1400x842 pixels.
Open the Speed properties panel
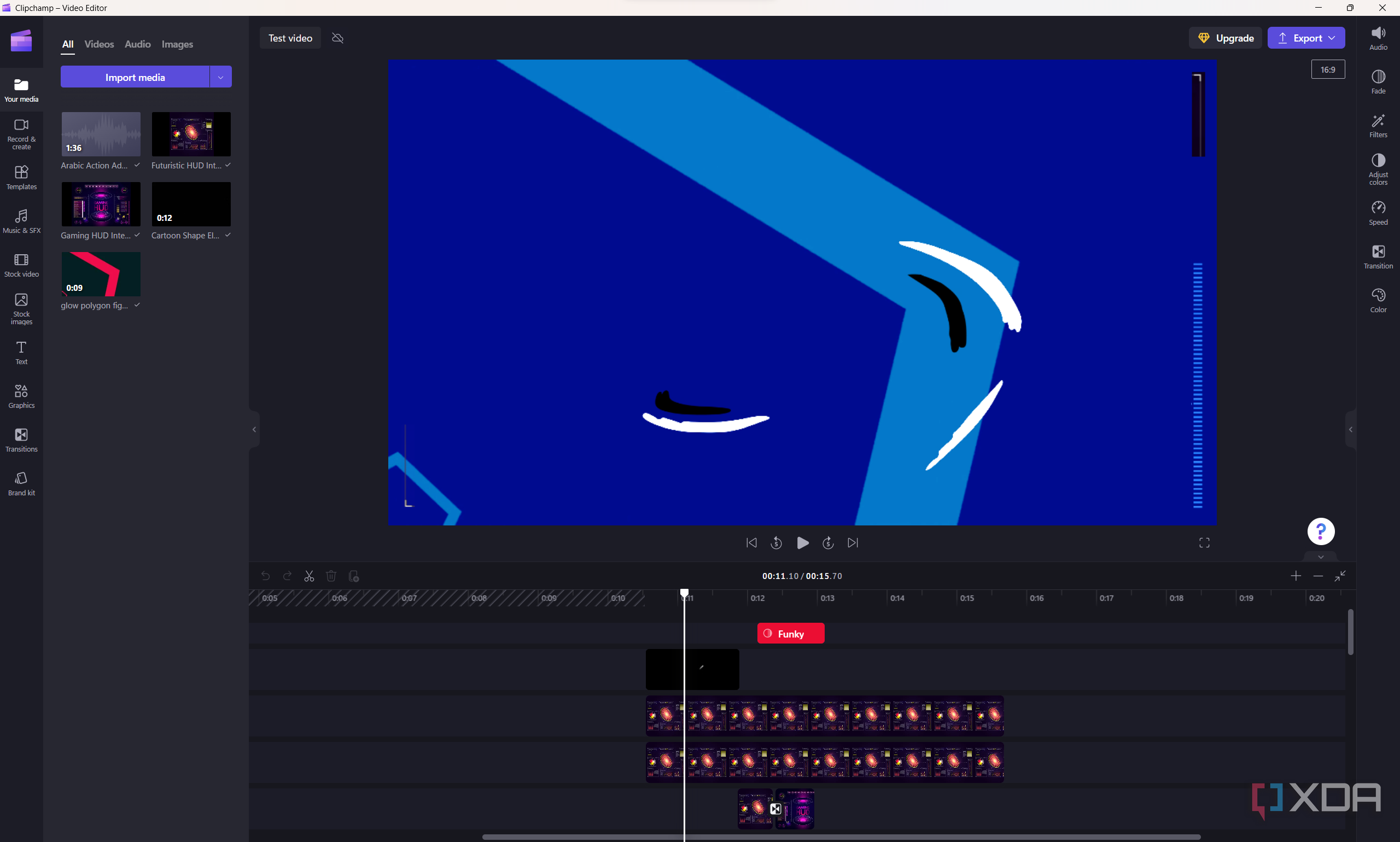[1378, 213]
